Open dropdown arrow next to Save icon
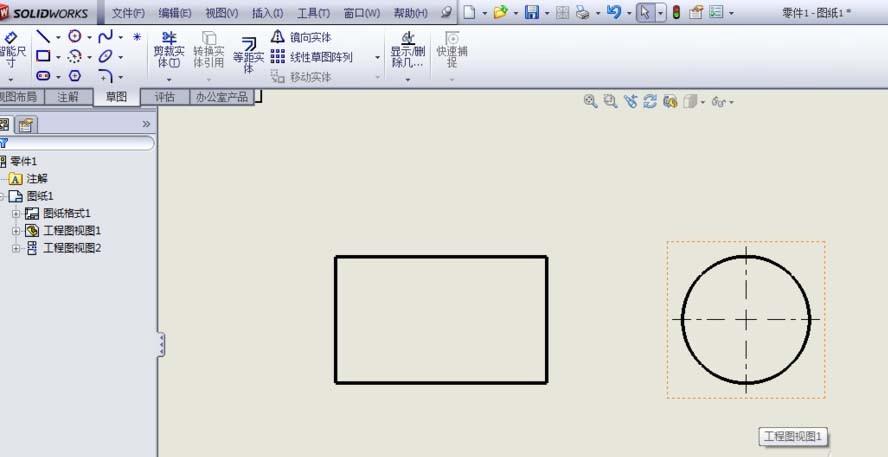This screenshot has height=457, width=888. pos(547,13)
